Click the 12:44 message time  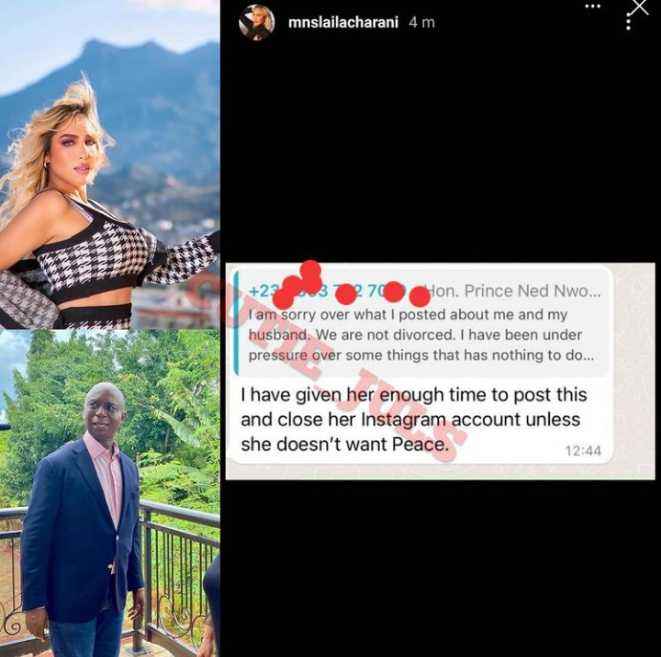(583, 451)
